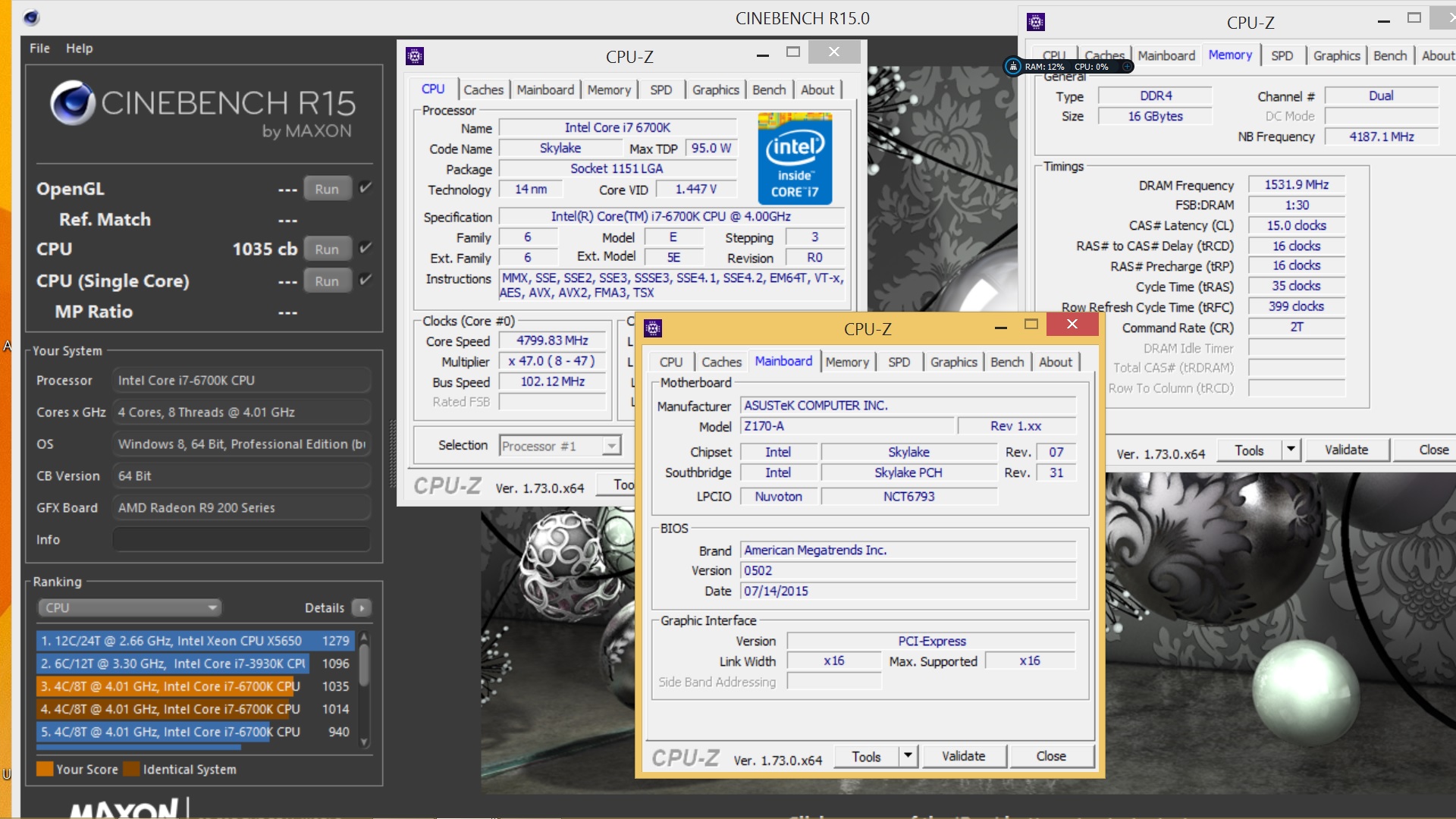Open the Ranking CPU dropdown
The width and height of the screenshot is (1456, 819).
[x=130, y=608]
